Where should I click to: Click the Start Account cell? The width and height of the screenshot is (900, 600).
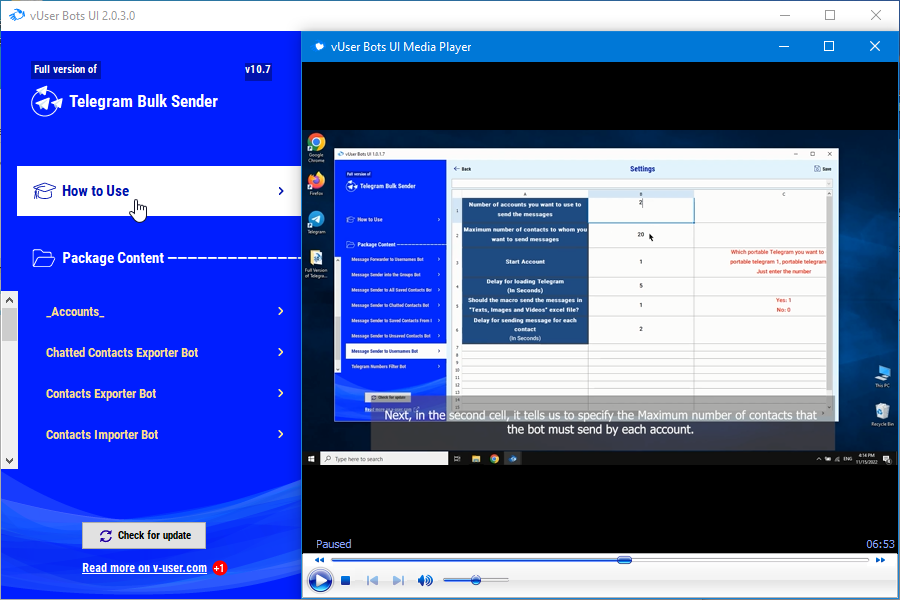(525, 262)
